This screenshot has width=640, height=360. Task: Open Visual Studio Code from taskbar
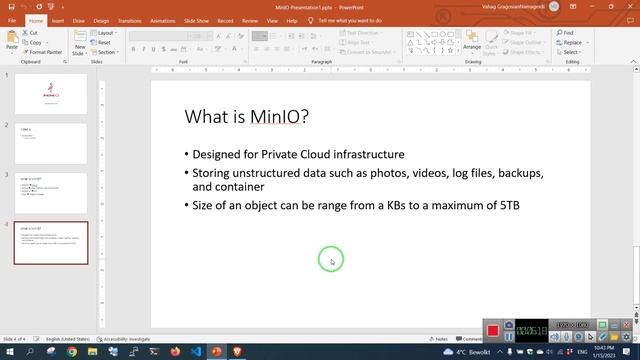(196, 351)
